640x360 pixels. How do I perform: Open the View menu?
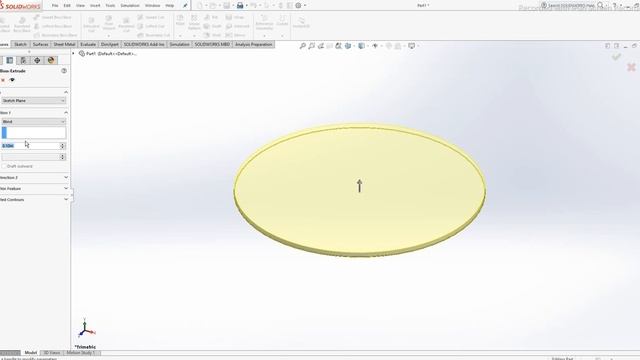[x=80, y=6]
